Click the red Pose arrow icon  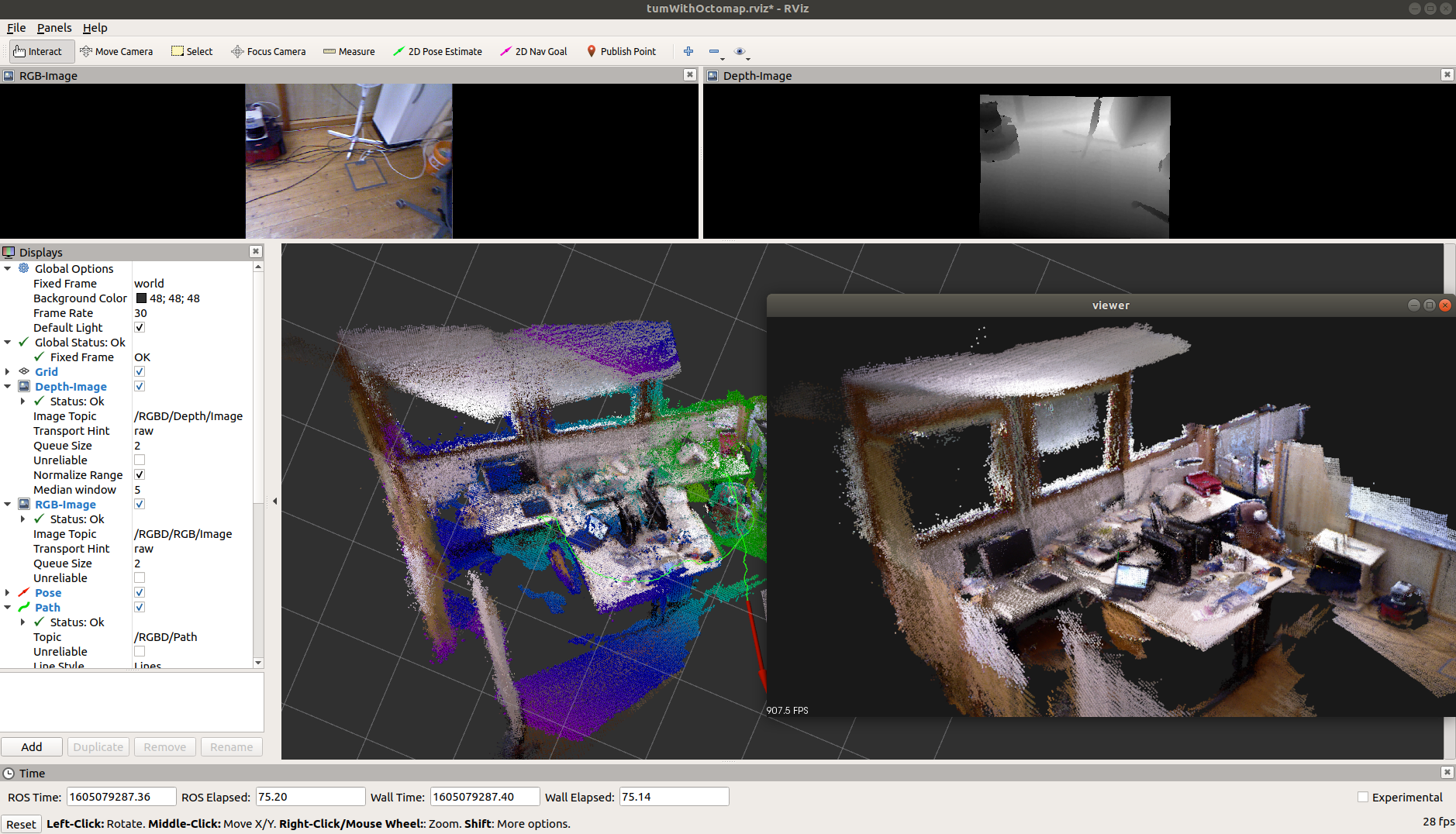click(24, 592)
